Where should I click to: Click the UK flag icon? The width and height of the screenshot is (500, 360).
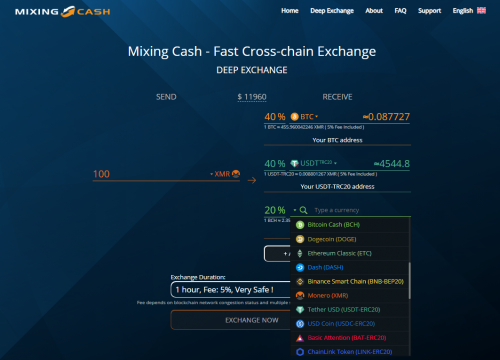tap(481, 10)
